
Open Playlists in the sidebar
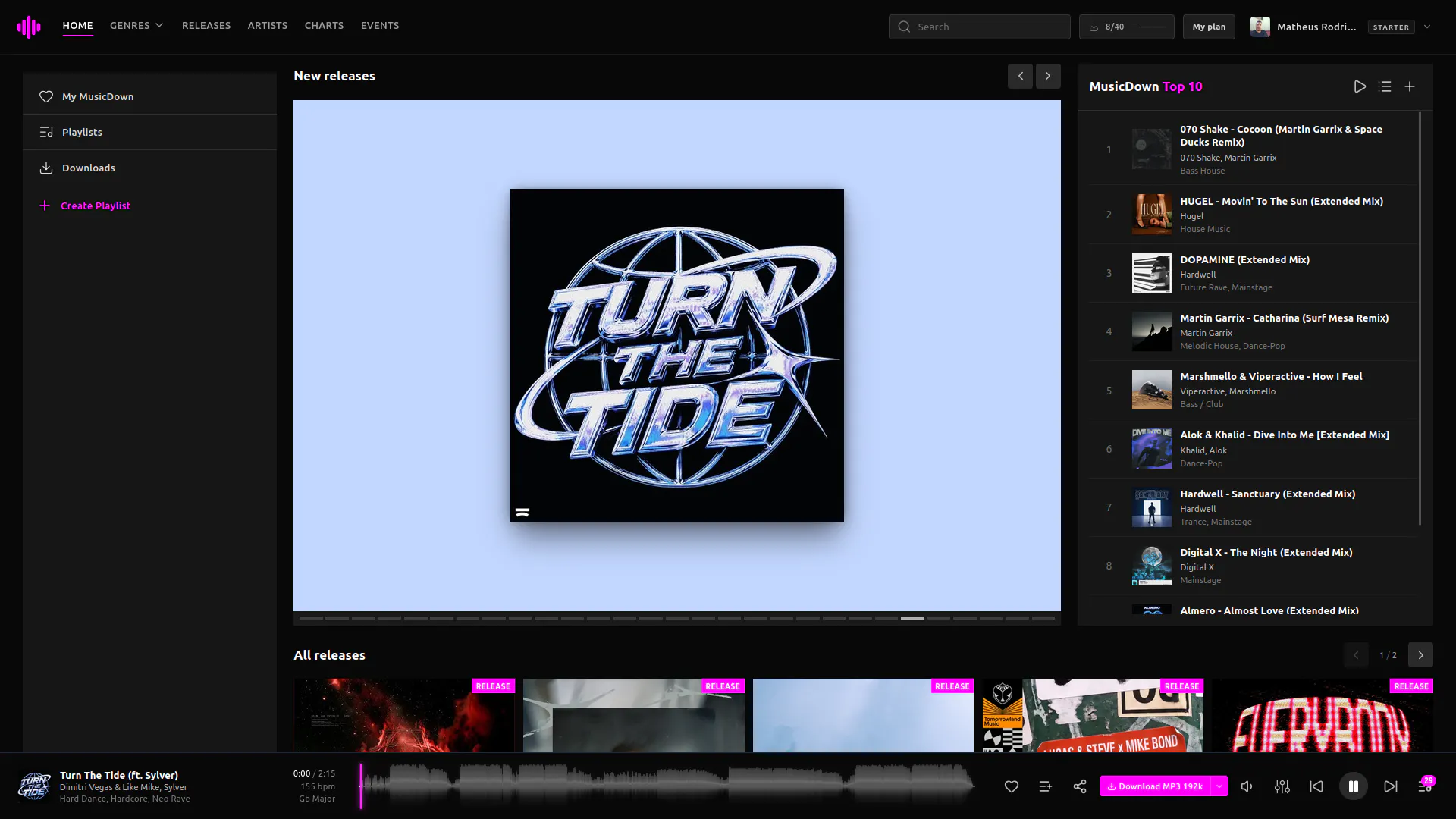click(x=149, y=132)
